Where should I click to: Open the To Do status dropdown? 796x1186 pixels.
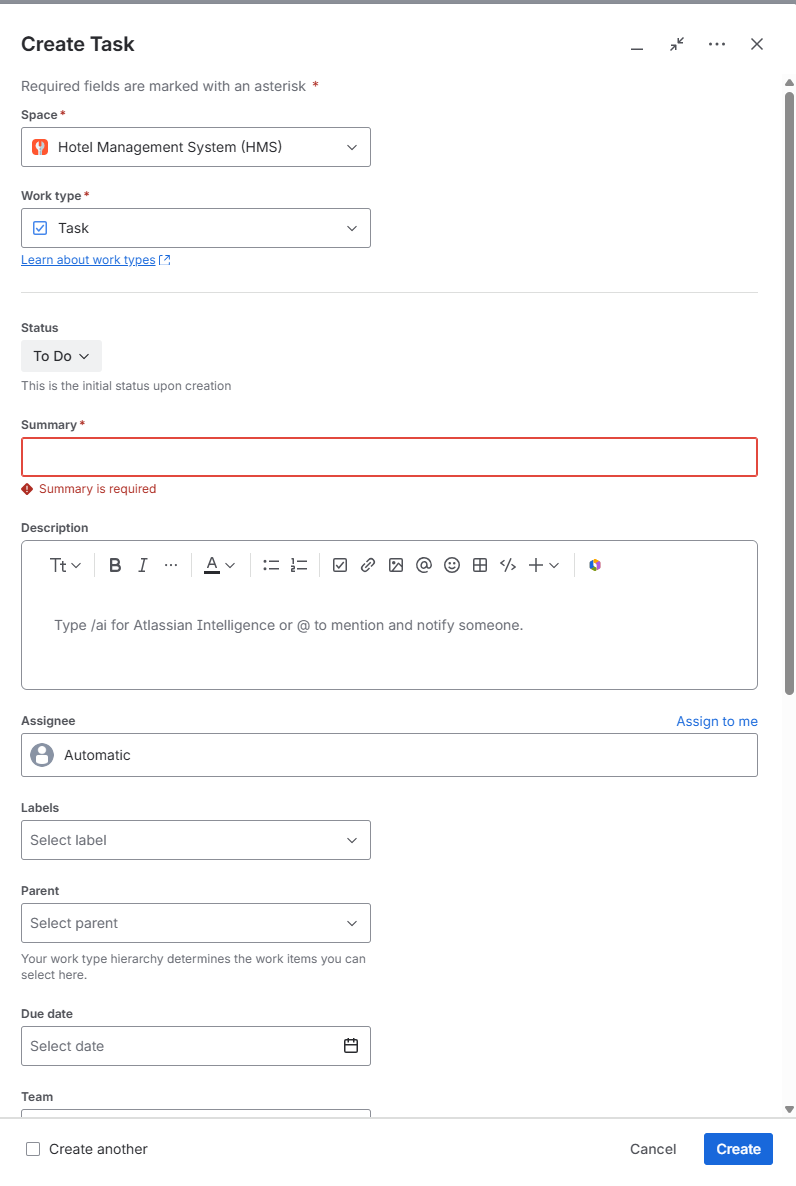click(x=61, y=355)
